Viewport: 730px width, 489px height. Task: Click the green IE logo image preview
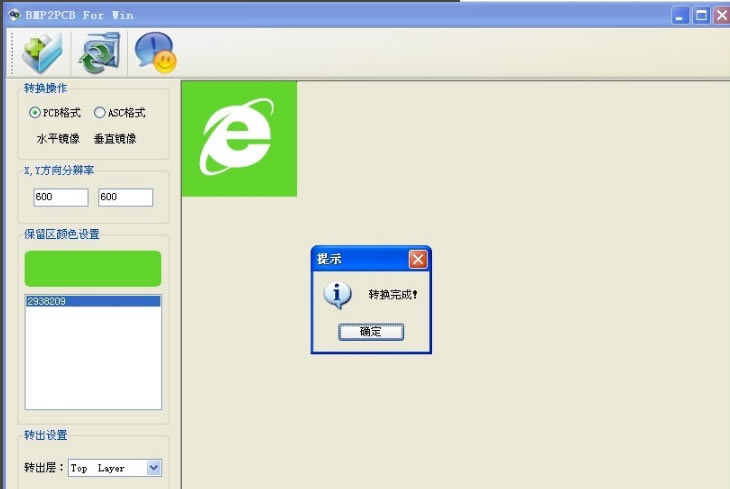[x=239, y=139]
